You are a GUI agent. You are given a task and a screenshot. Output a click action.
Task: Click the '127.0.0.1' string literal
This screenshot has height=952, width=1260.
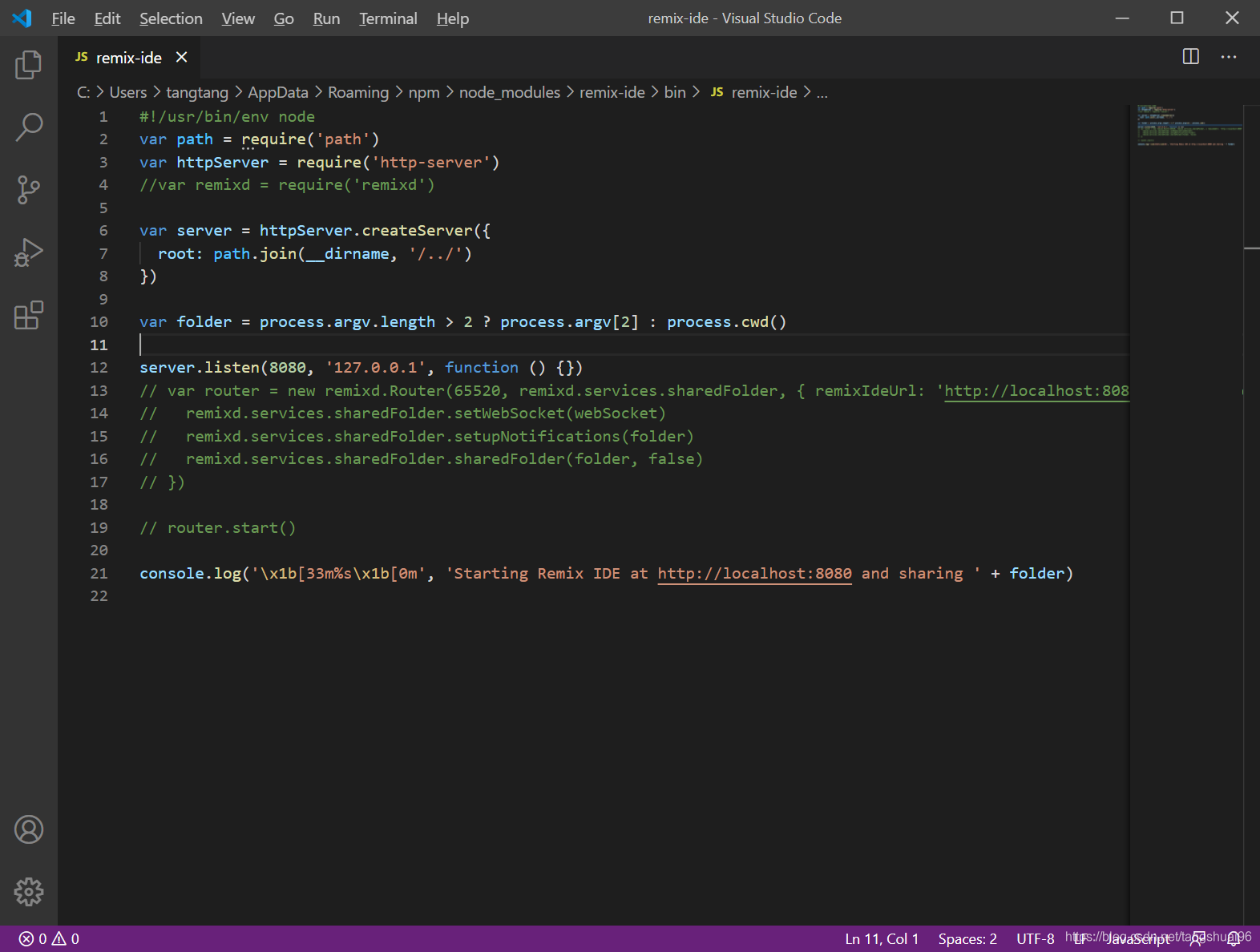point(375,367)
